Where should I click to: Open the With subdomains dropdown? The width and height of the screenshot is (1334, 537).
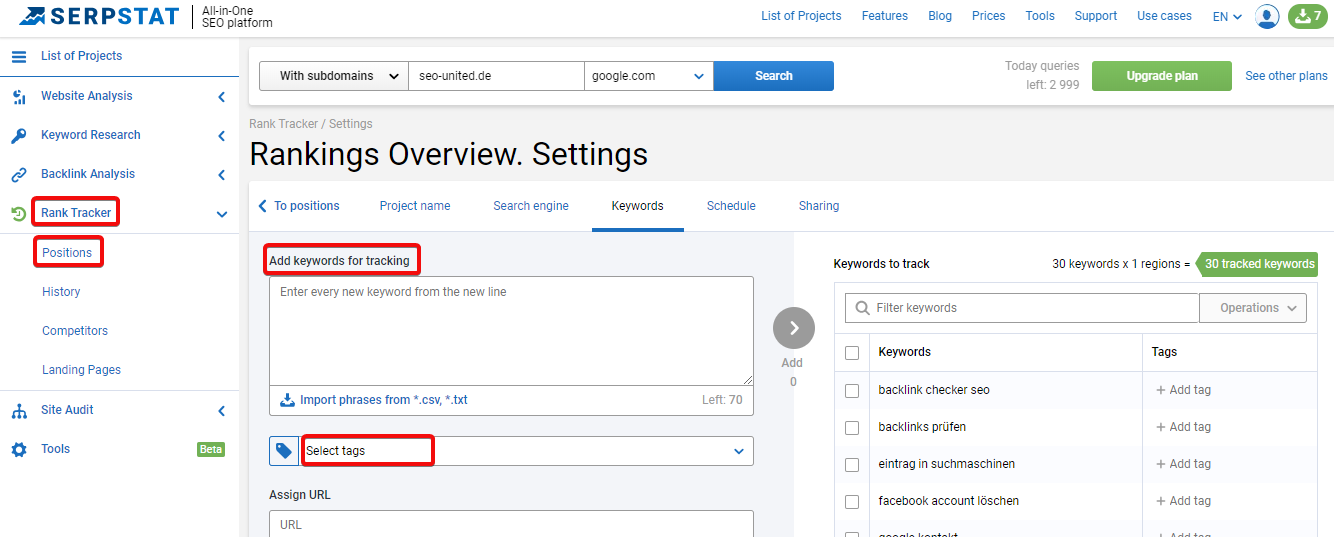point(334,76)
